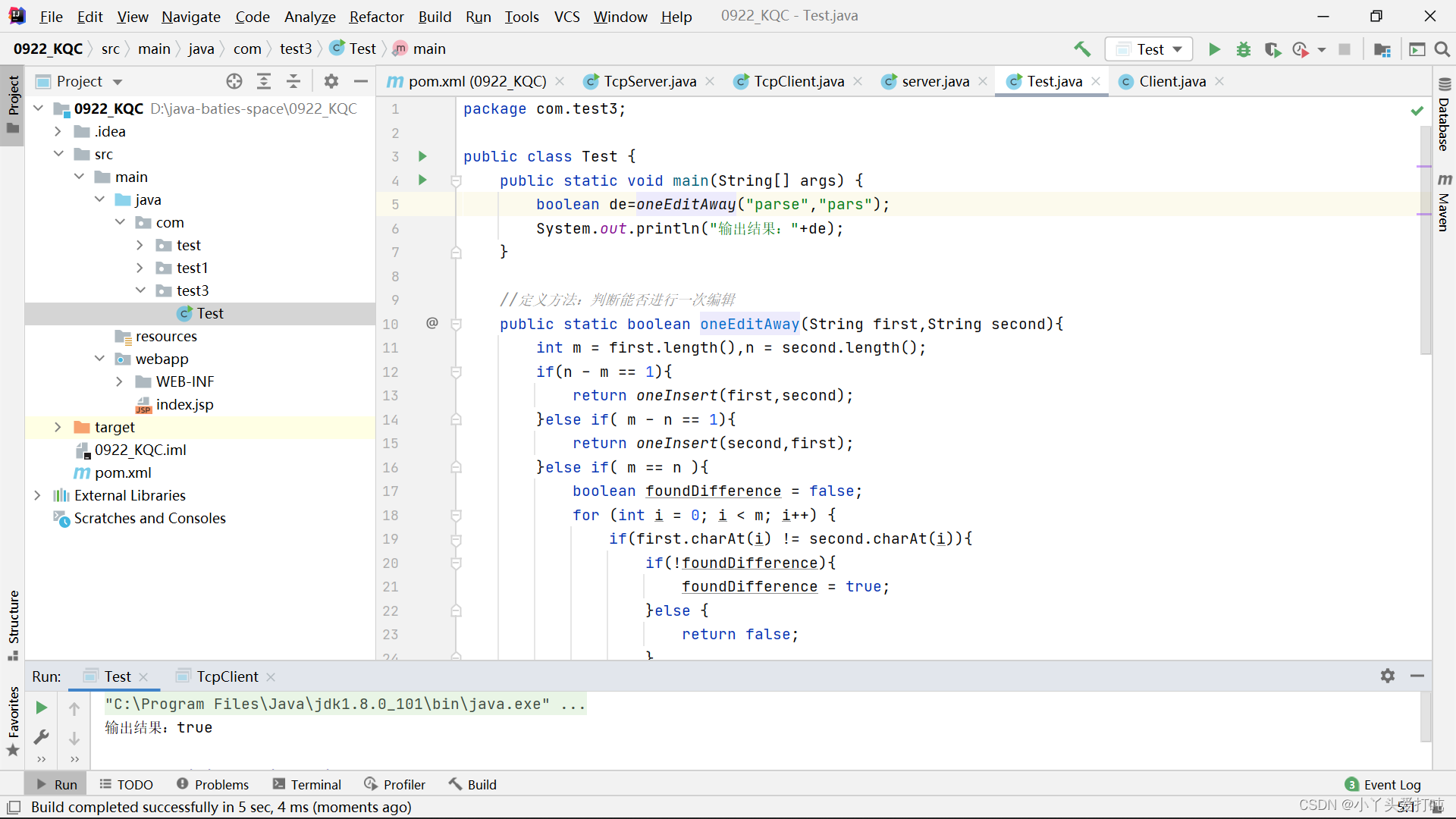Toggle the Structure tool window sidebar button
This screenshot has width=1456, height=819.
[13, 625]
